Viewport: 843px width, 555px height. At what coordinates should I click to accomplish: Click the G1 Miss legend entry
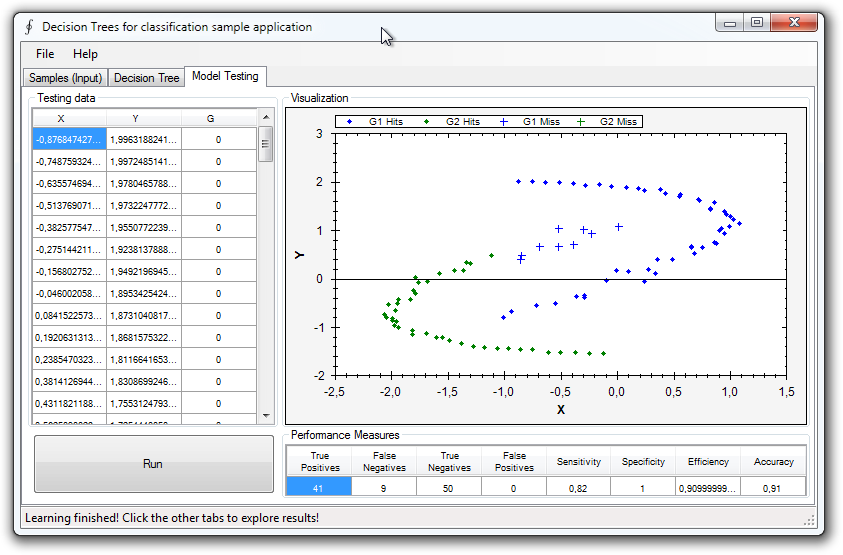pyautogui.click(x=530, y=122)
